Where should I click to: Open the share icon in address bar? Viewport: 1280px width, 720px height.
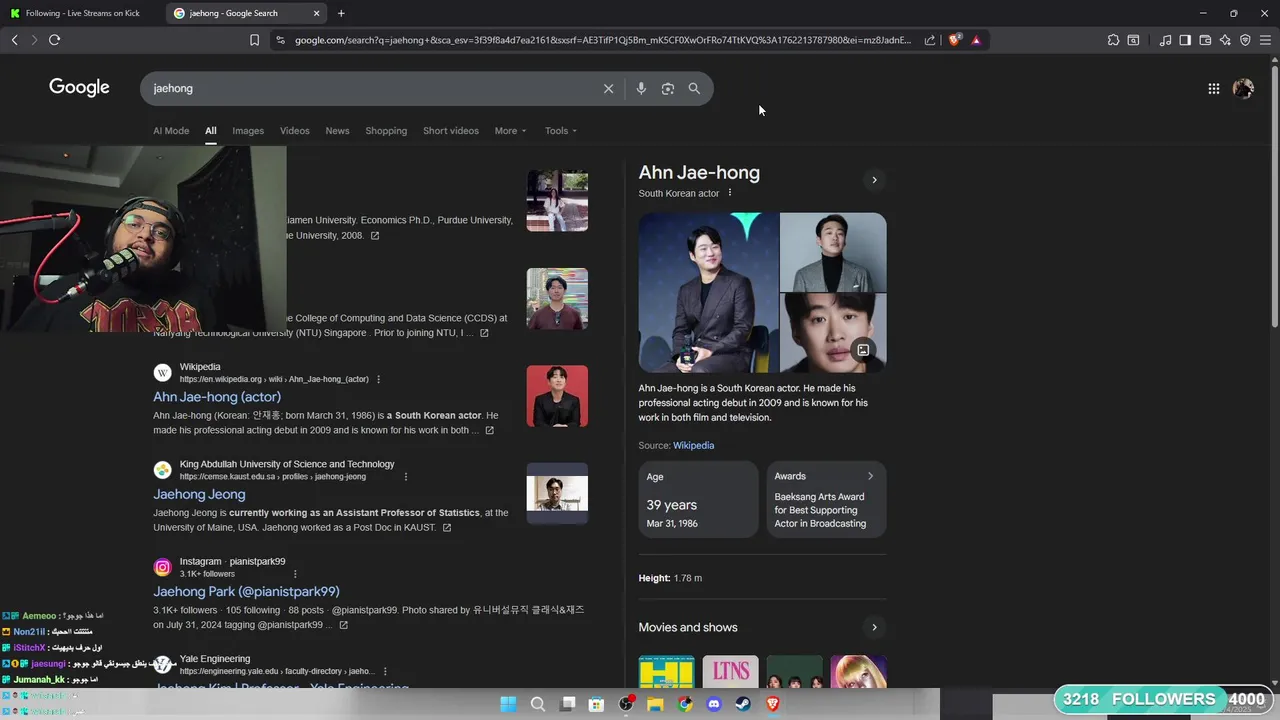point(930,40)
